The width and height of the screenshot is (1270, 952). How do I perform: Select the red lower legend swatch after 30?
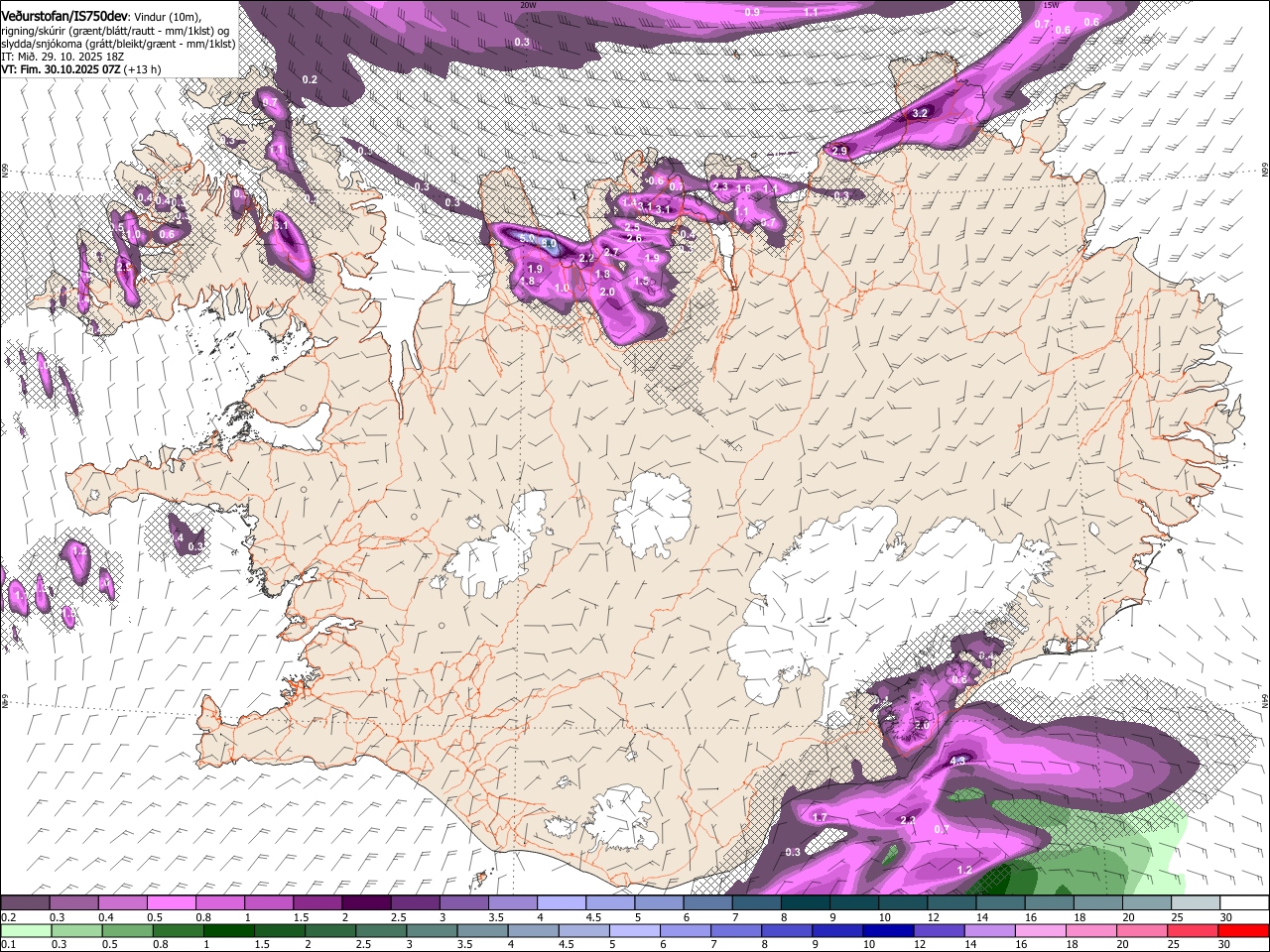tap(1244, 930)
